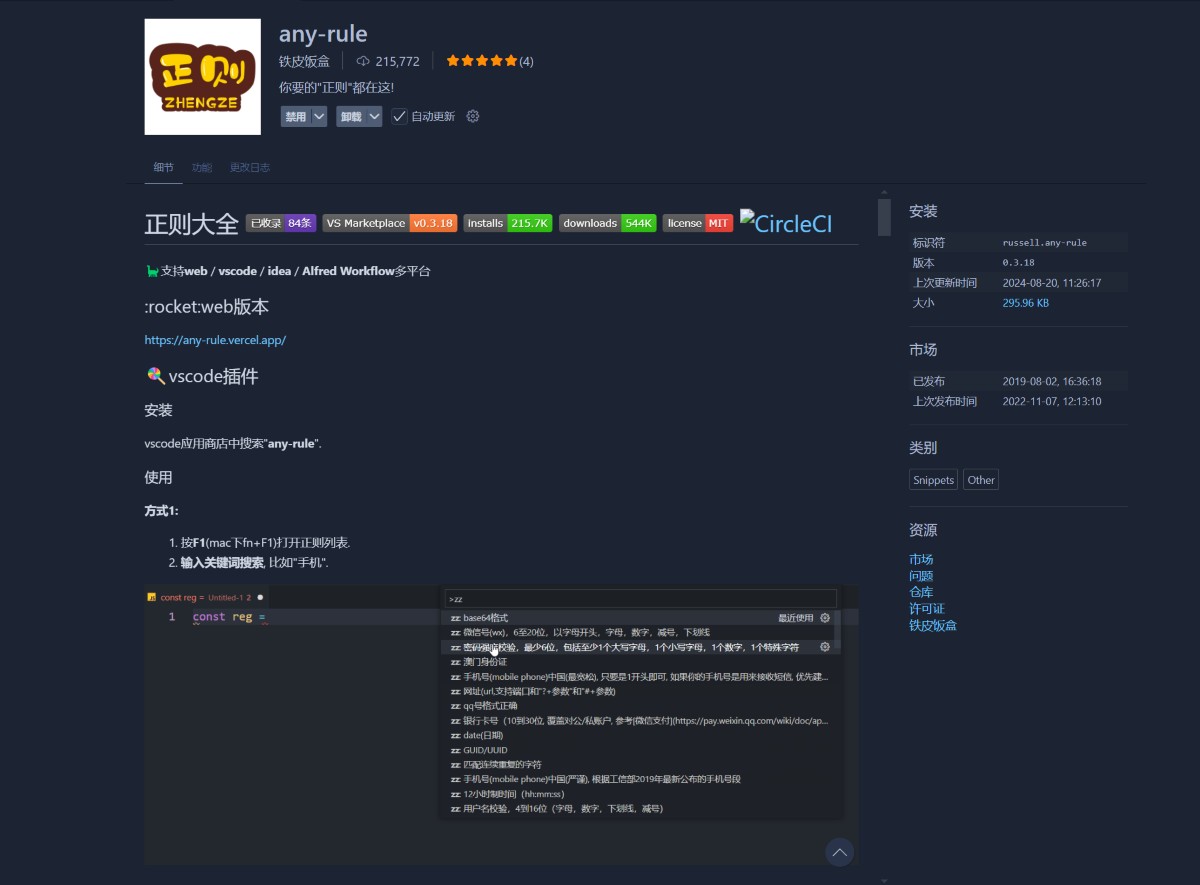This screenshot has width=1200, height=885.
Task: Open the 更改日志 tab
Action: pyautogui.click(x=250, y=167)
